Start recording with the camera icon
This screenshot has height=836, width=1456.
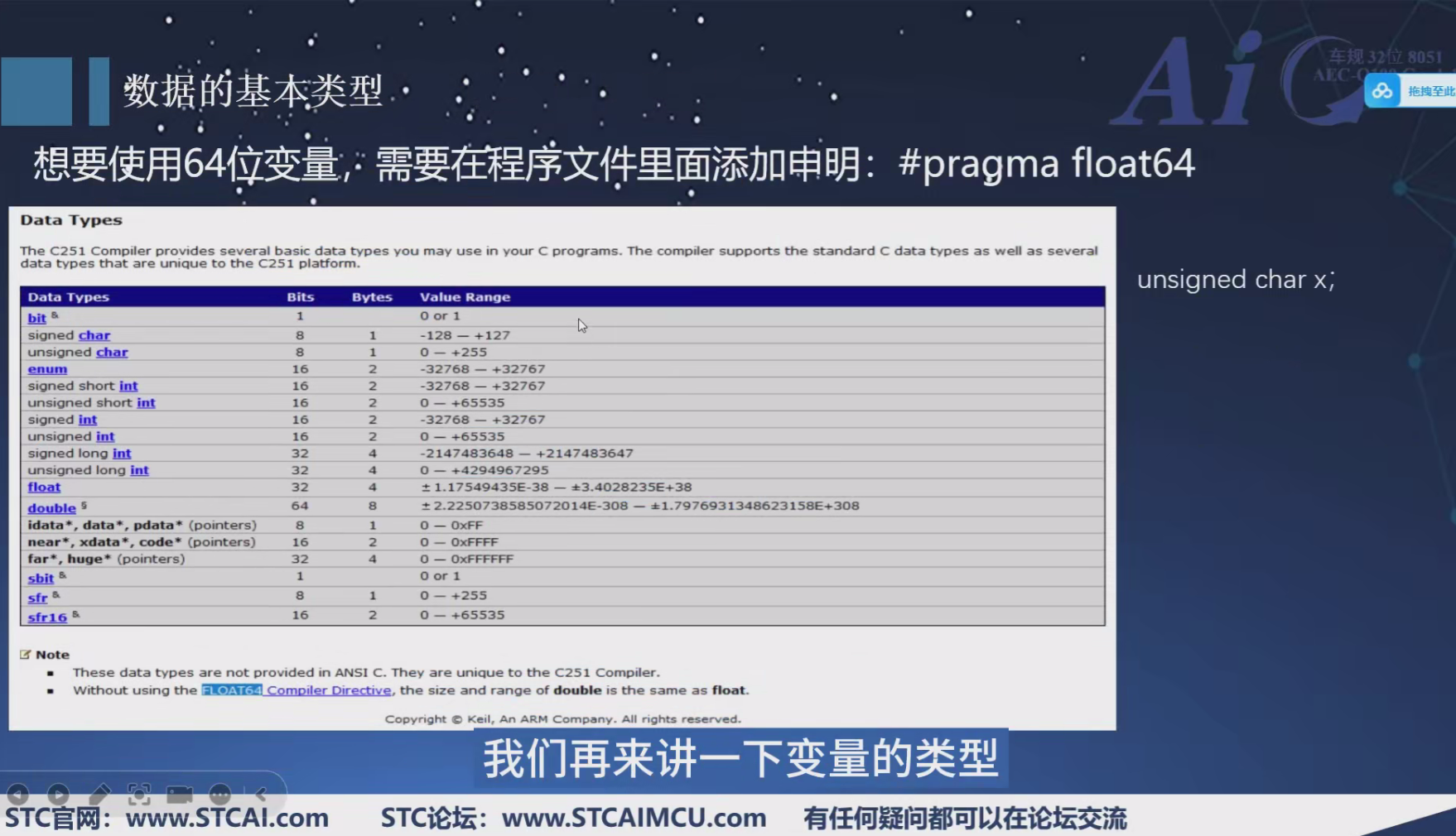(x=180, y=795)
